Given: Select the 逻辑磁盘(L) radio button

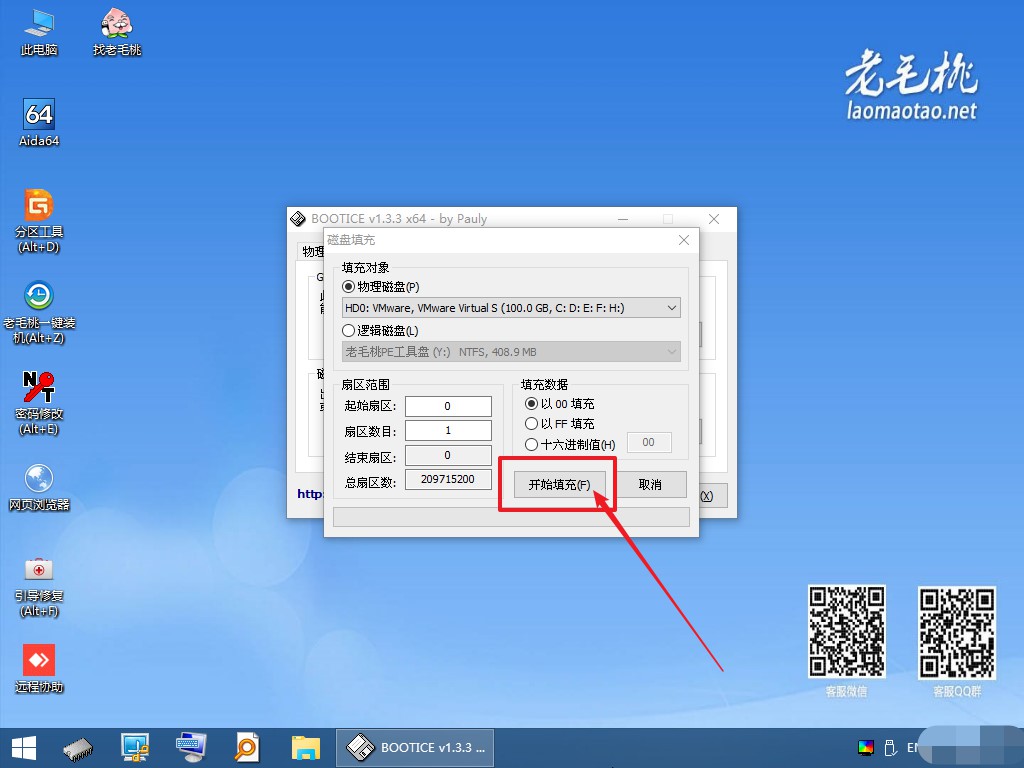Looking at the screenshot, I should point(348,330).
